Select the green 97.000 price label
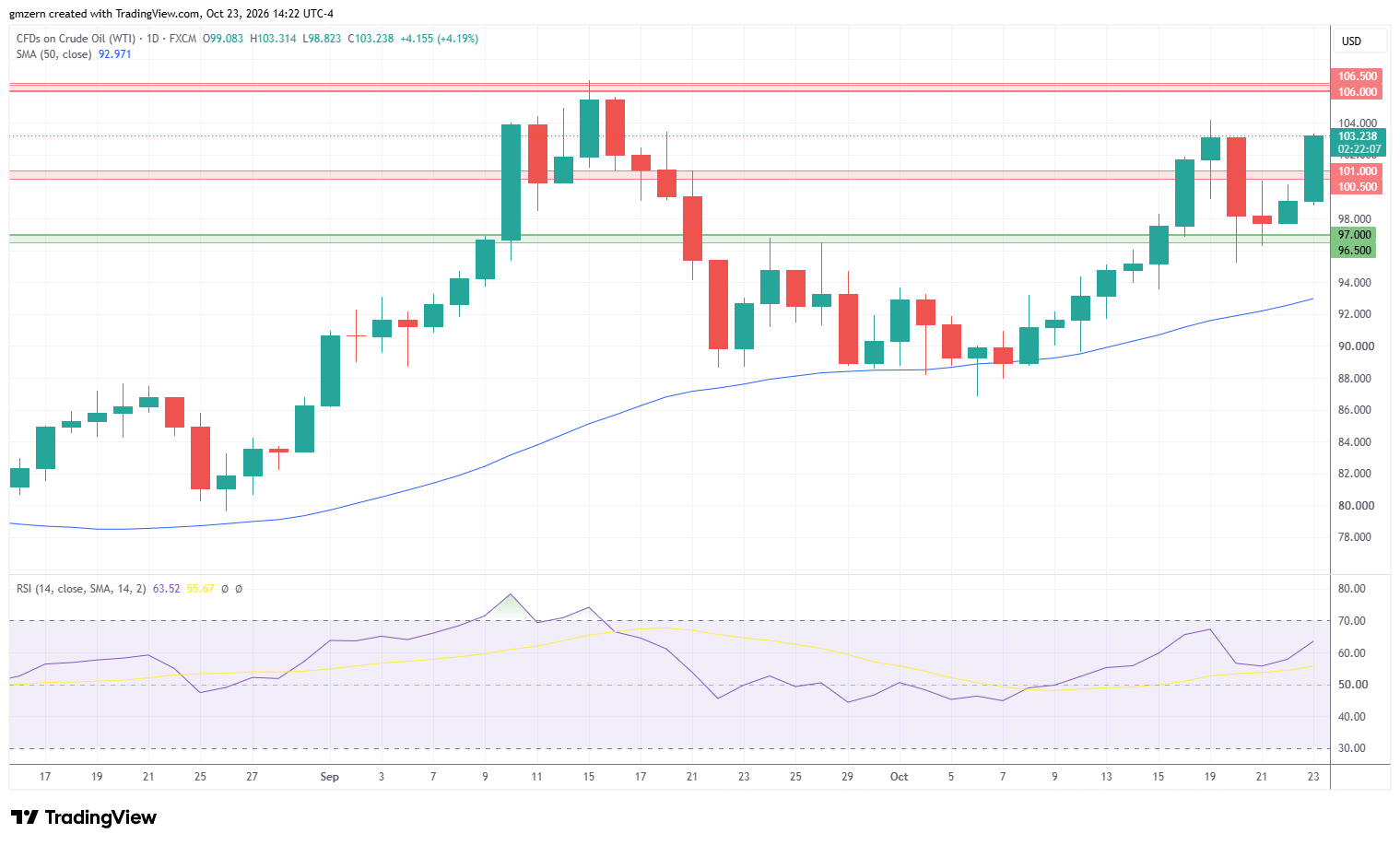This screenshot has width=1400, height=845. (1355, 235)
